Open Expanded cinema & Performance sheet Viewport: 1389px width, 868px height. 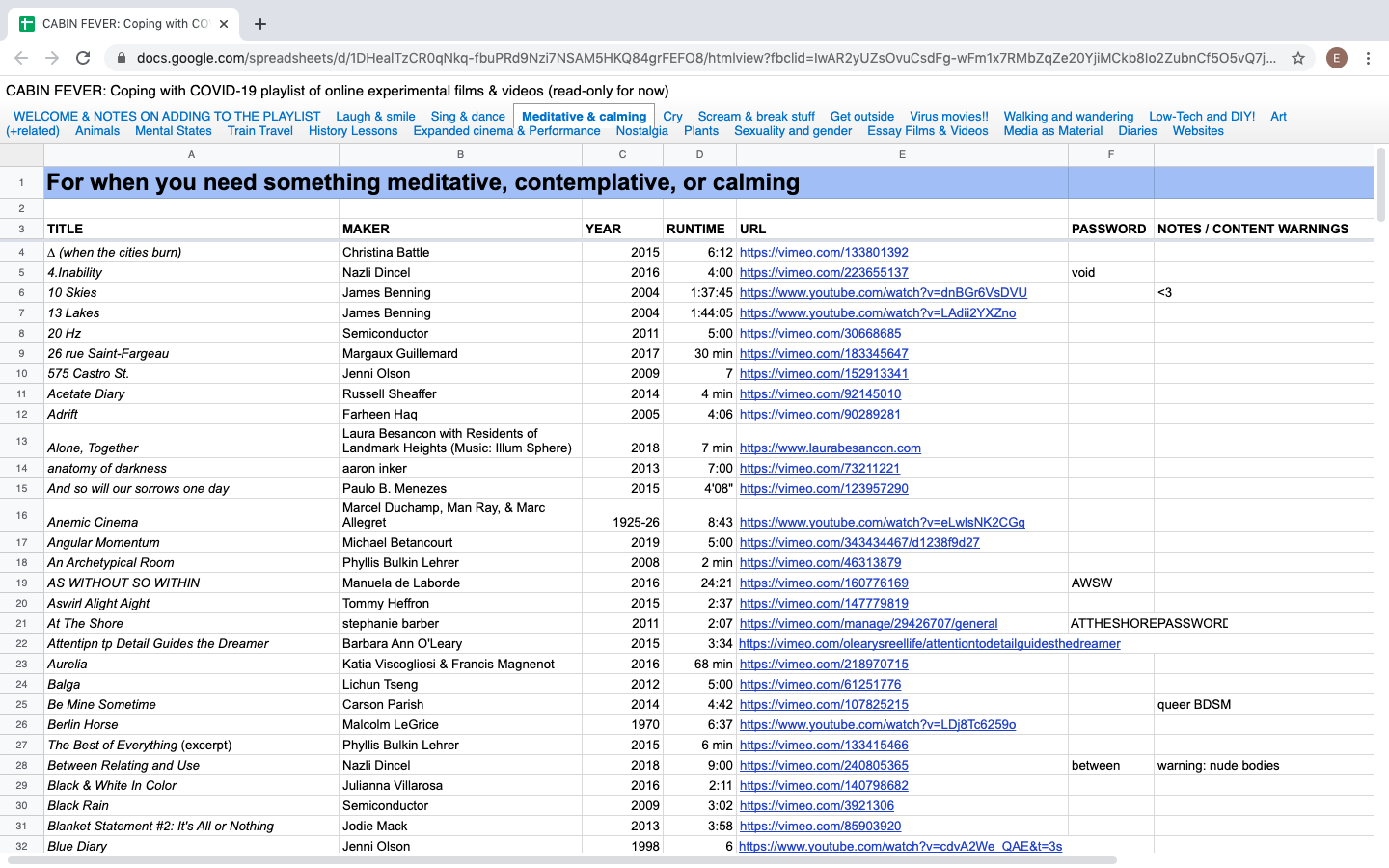[506, 131]
